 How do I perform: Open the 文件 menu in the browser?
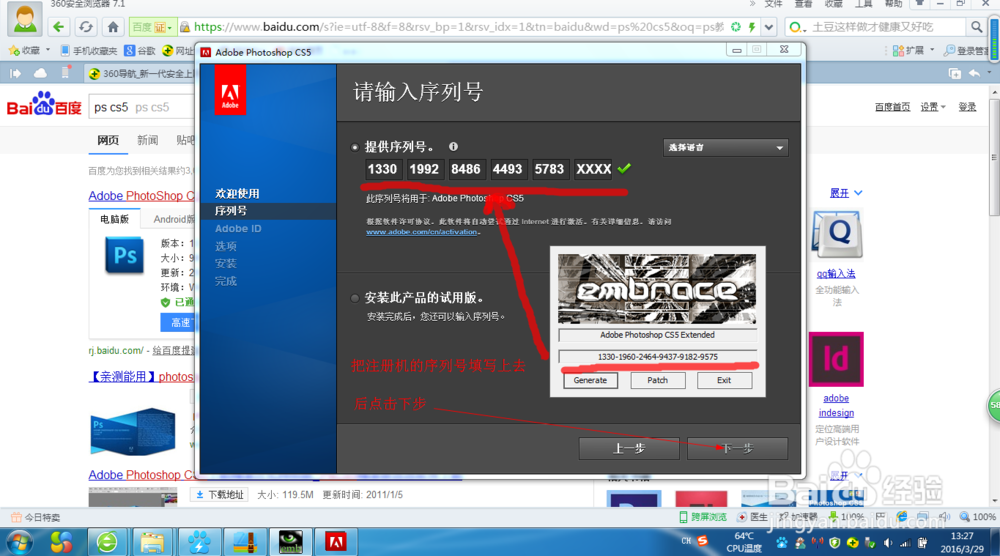773,4
